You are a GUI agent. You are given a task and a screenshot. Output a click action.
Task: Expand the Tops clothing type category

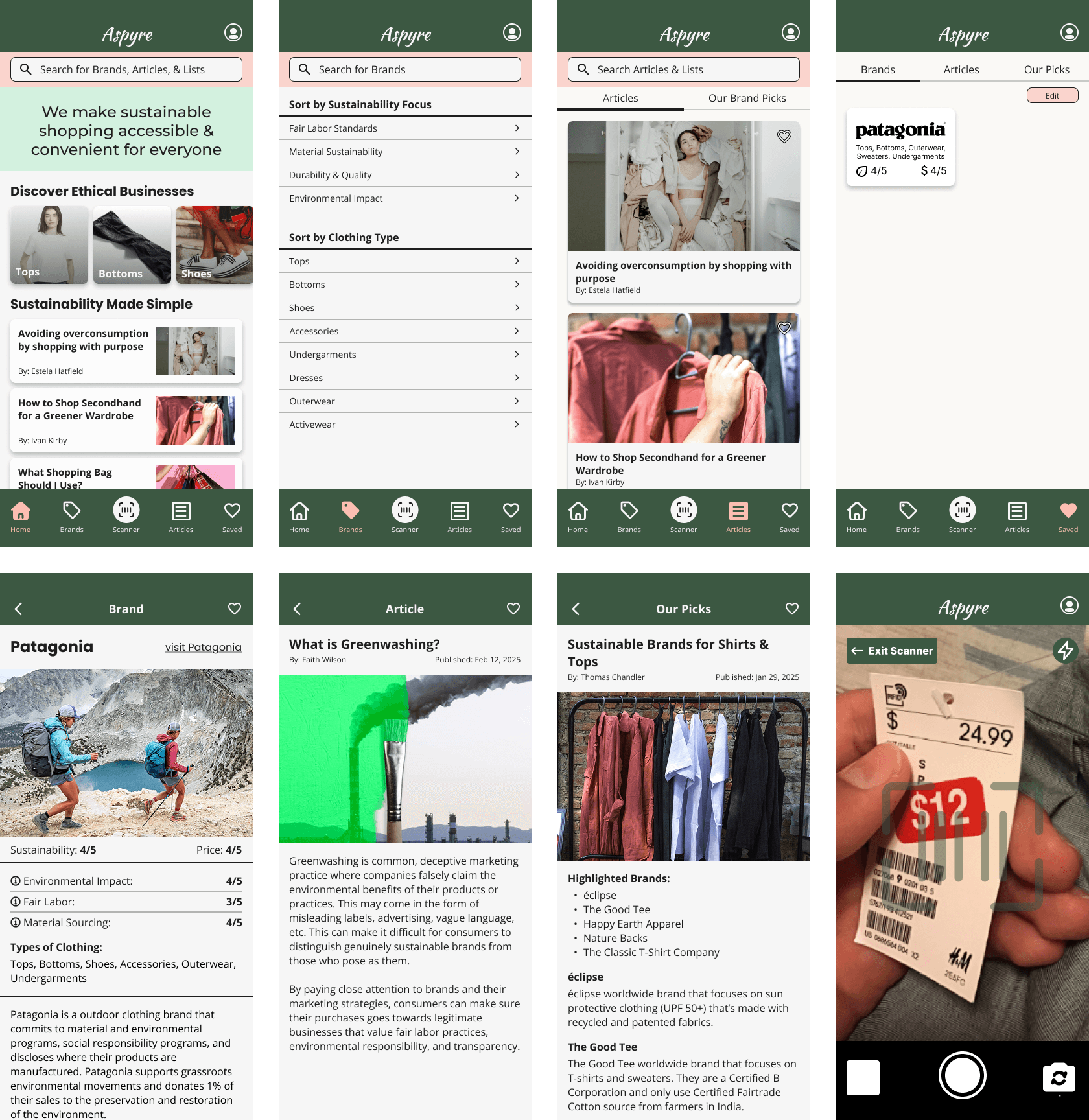404,261
